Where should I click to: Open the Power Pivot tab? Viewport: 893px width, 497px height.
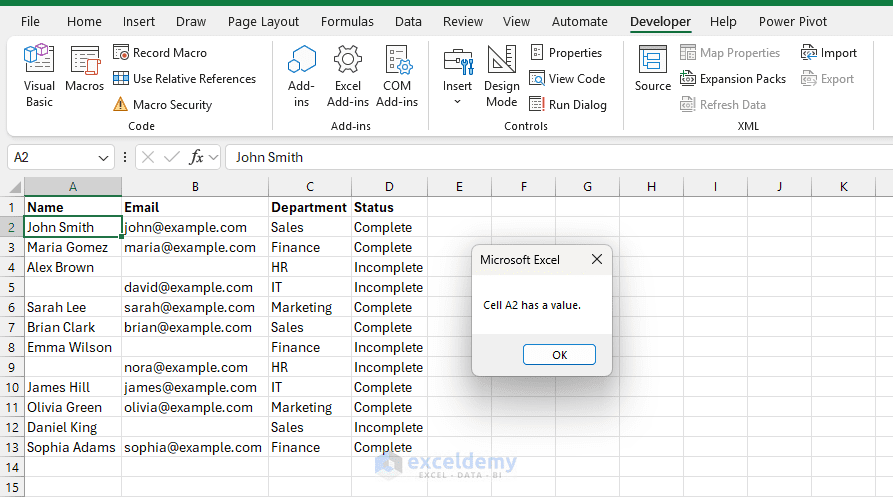[x=793, y=22]
